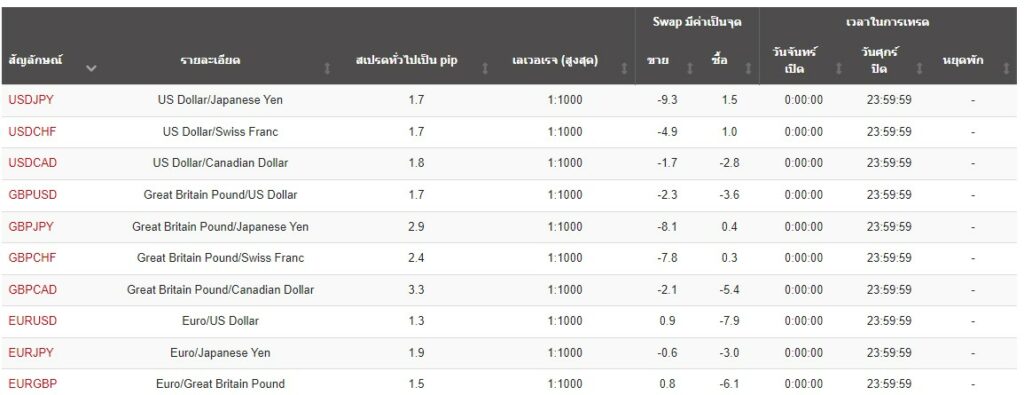Click the สัญลักษณ์ column header text
1024x395 pixels.
35,60
